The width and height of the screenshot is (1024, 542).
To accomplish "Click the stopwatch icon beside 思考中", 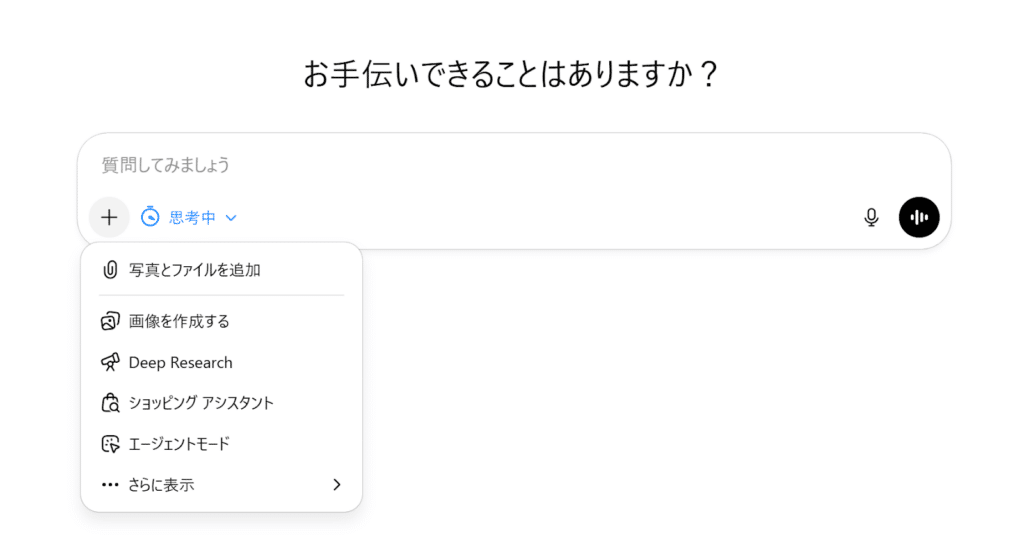I will pyautogui.click(x=151, y=217).
